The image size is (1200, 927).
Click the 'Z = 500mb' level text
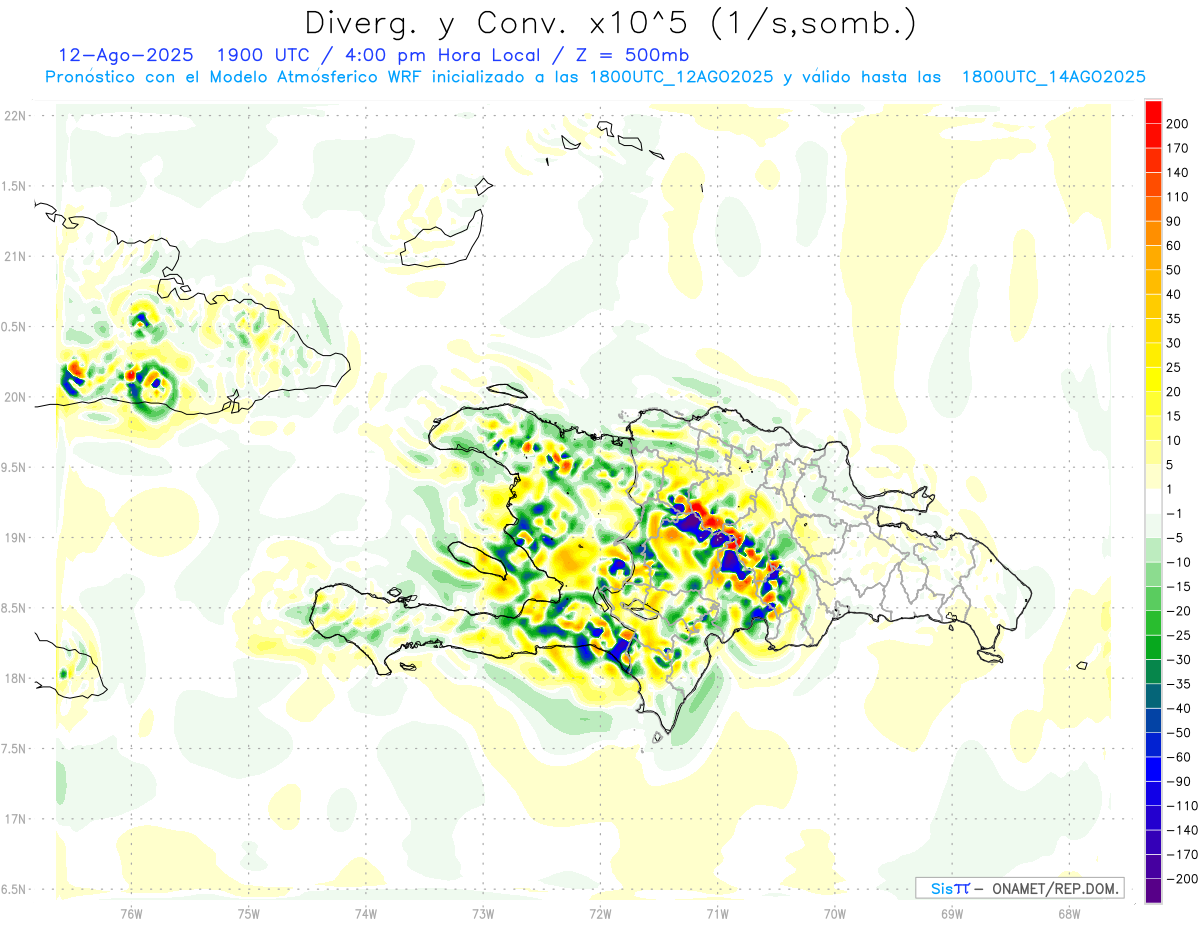[634, 55]
